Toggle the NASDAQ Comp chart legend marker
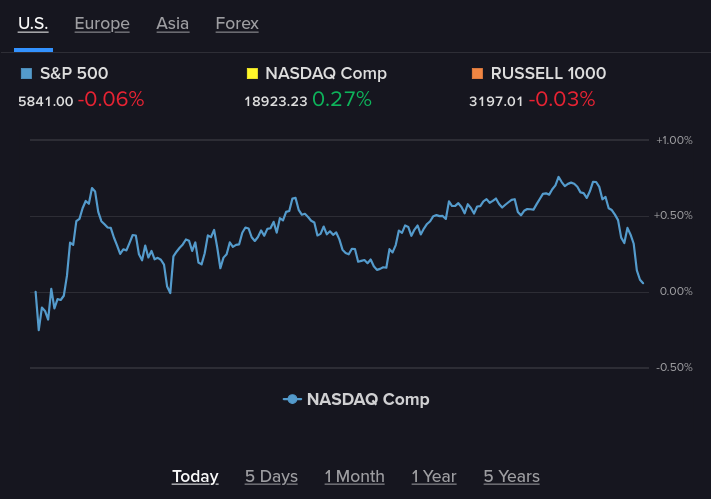This screenshot has height=499, width=711. click(292, 399)
